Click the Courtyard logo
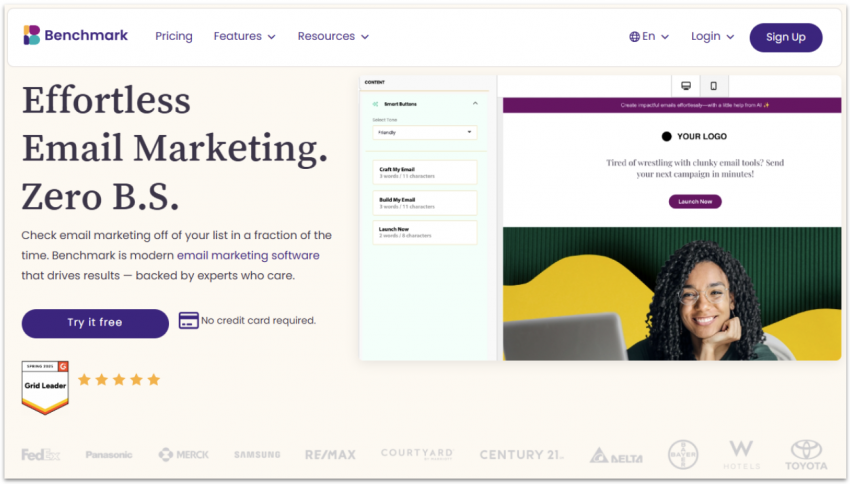Viewport: 850px width, 484px height. (417, 454)
